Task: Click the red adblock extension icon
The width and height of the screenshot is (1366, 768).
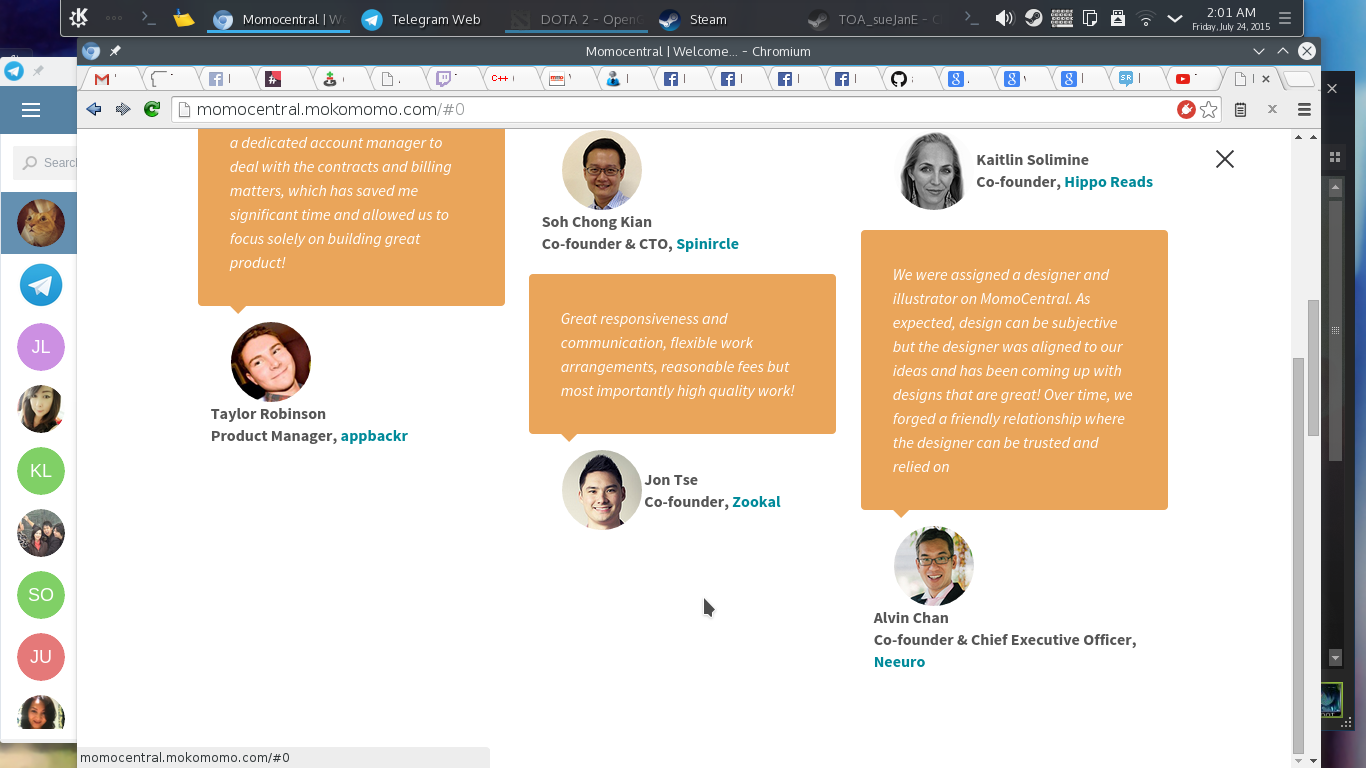Action: [1186, 109]
